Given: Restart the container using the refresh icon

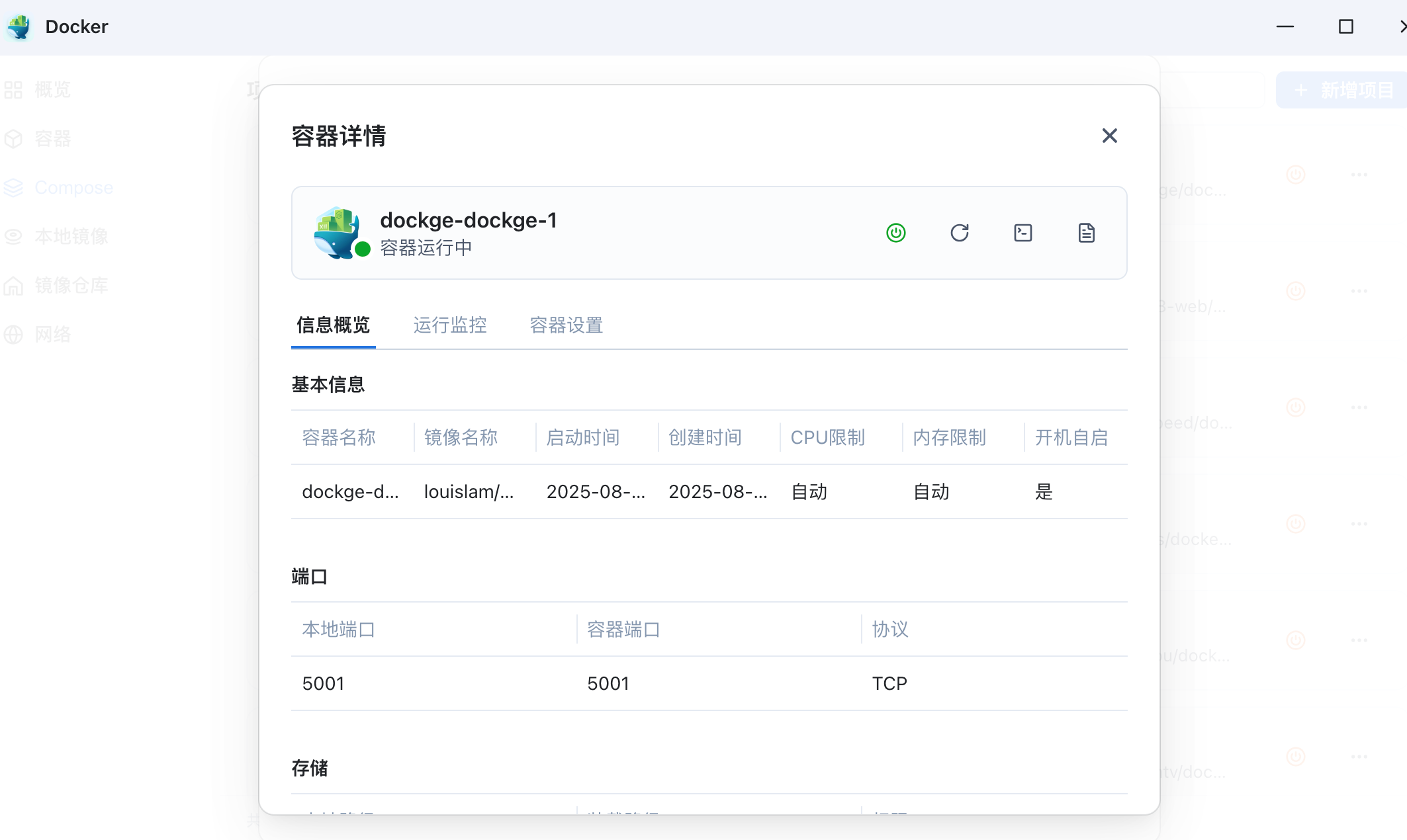Looking at the screenshot, I should pos(959,233).
